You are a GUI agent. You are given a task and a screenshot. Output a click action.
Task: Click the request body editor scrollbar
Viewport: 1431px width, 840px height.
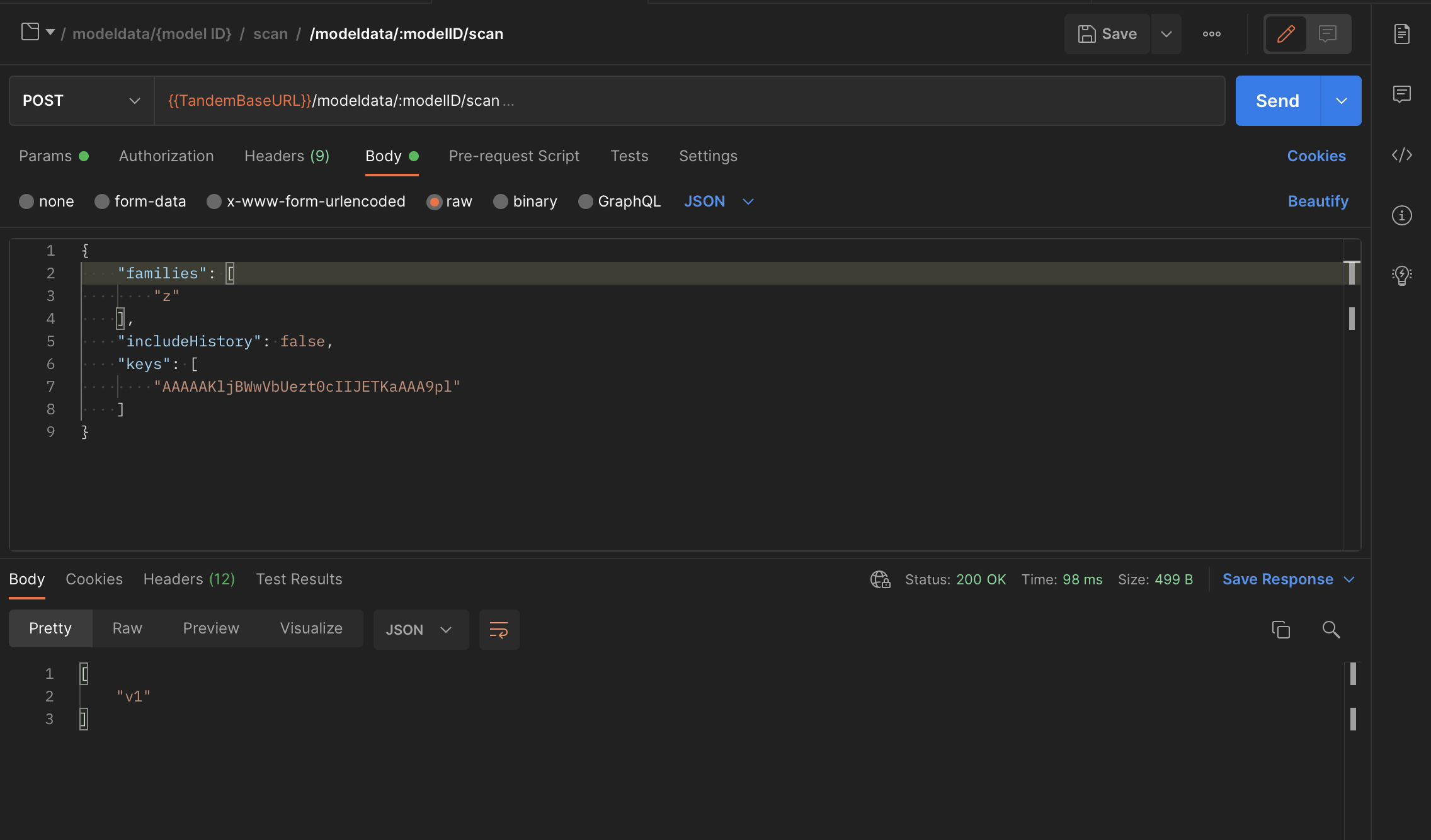[1352, 394]
